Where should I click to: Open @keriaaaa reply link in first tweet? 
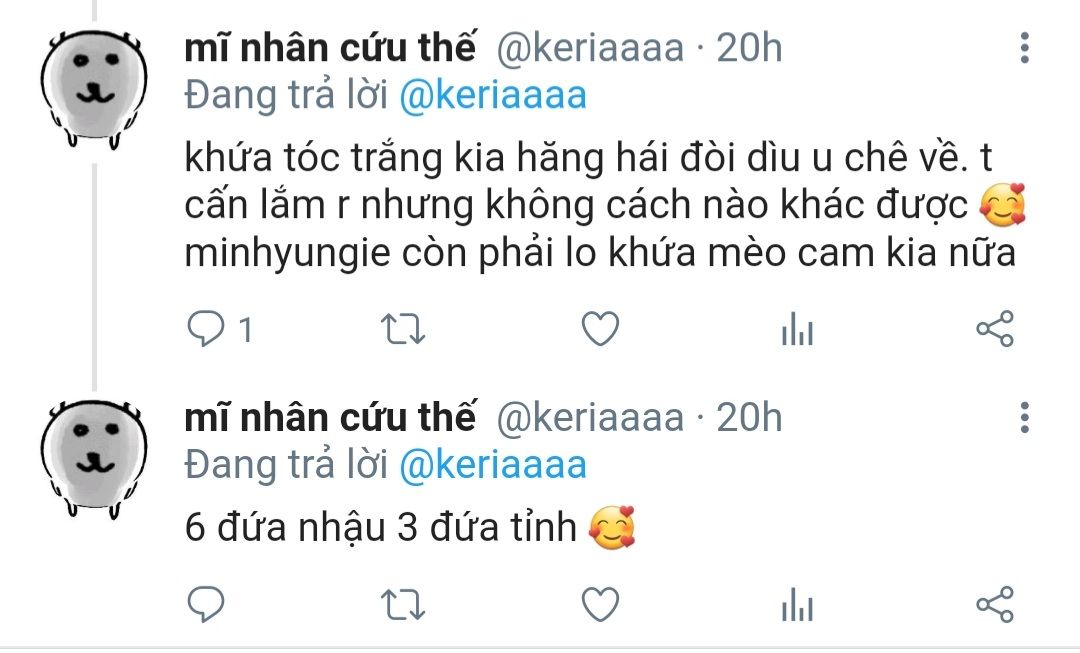tap(493, 95)
